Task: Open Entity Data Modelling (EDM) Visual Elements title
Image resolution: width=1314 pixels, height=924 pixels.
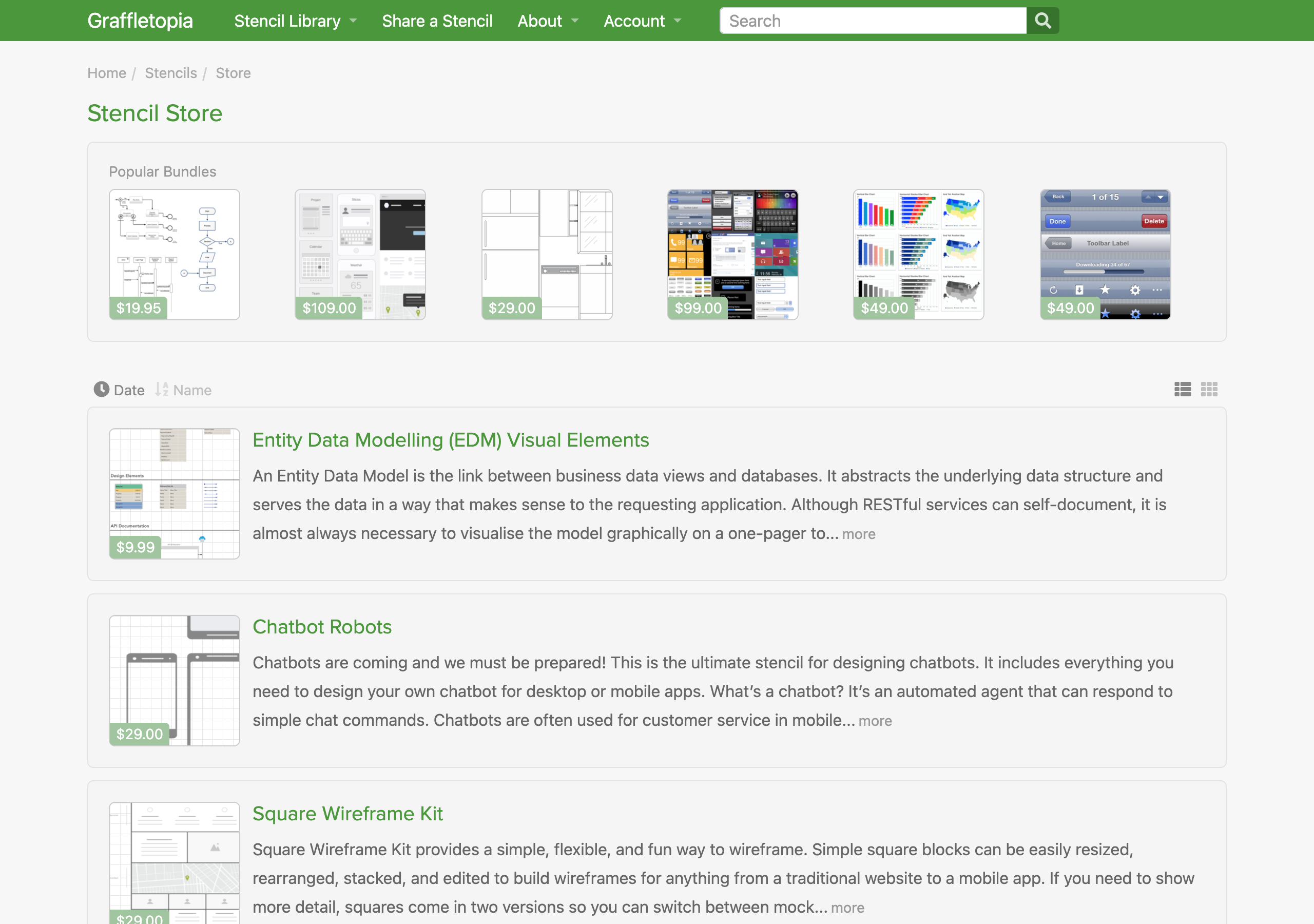Action: (x=450, y=440)
